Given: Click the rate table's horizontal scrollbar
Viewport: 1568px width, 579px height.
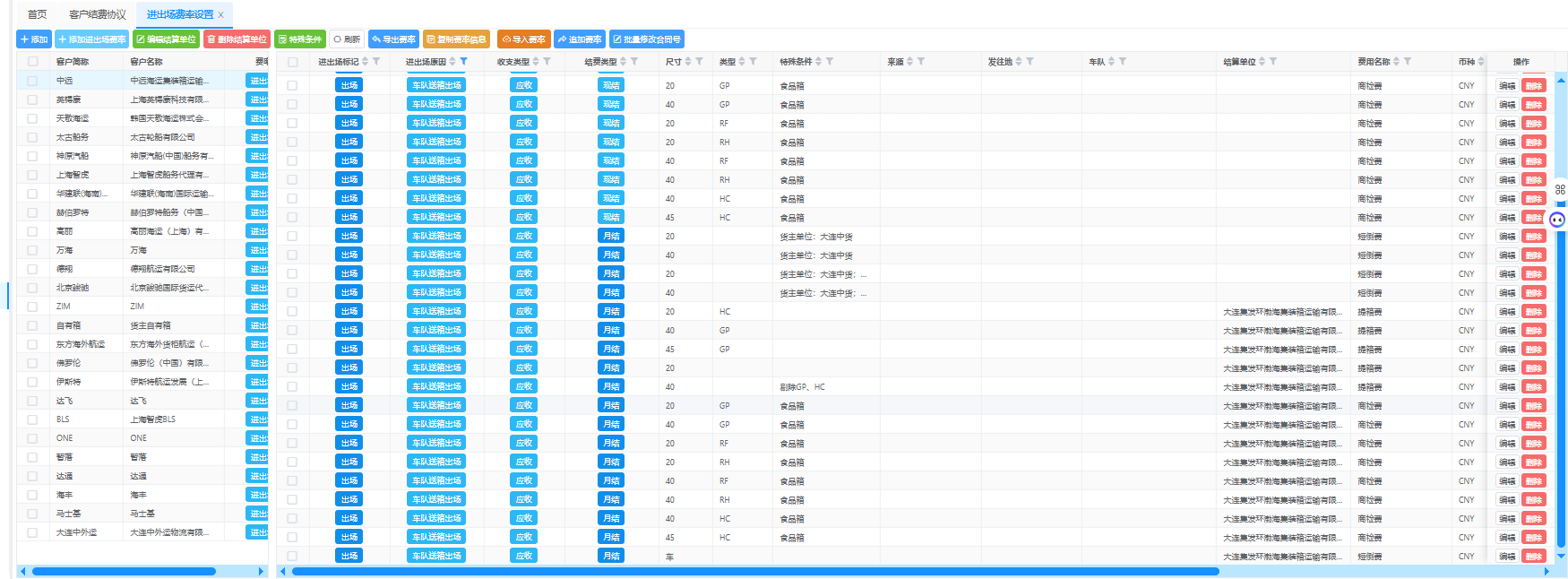Looking at the screenshot, I should coord(754,571).
